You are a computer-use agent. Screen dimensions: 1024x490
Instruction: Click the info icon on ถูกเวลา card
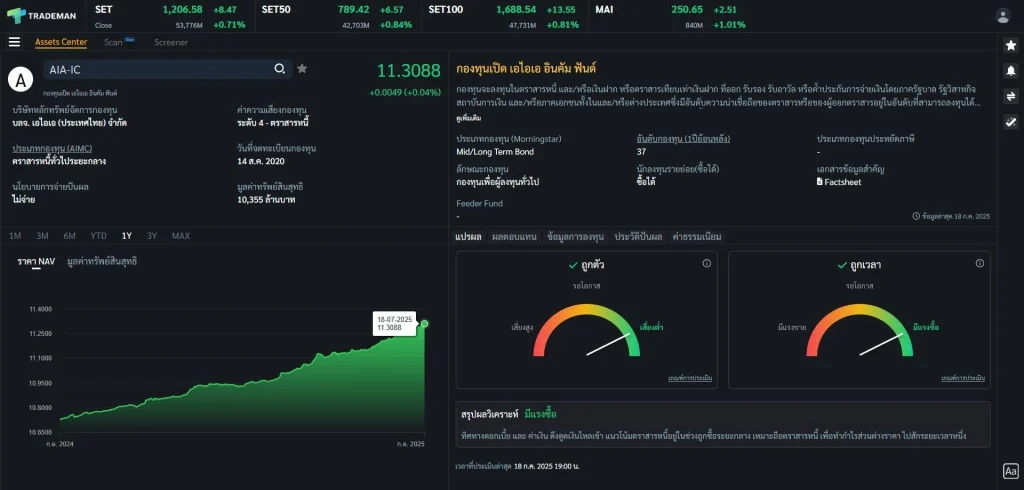(x=979, y=263)
